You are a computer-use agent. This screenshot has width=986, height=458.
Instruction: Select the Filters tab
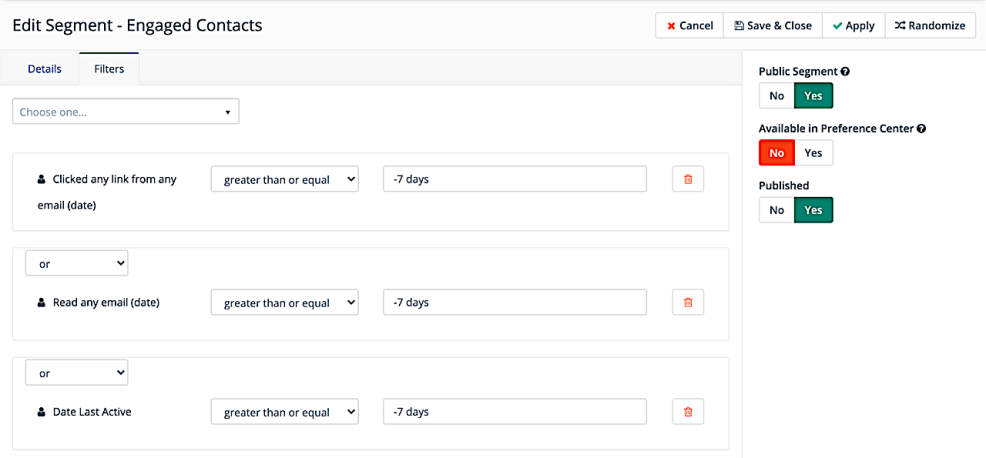click(109, 69)
